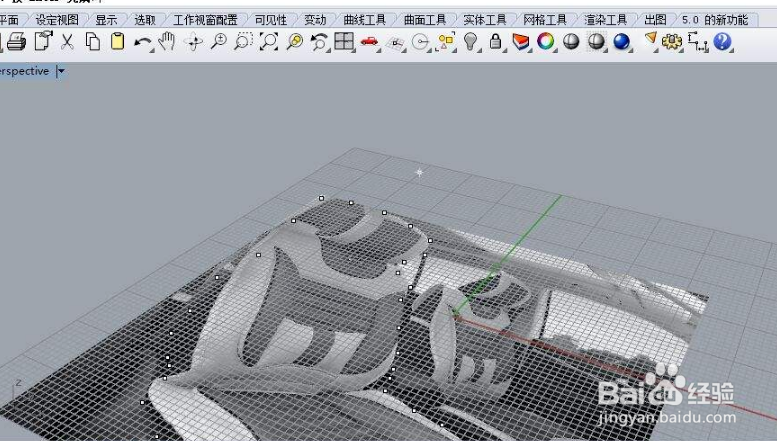Open Options with the gear icon

(672, 42)
